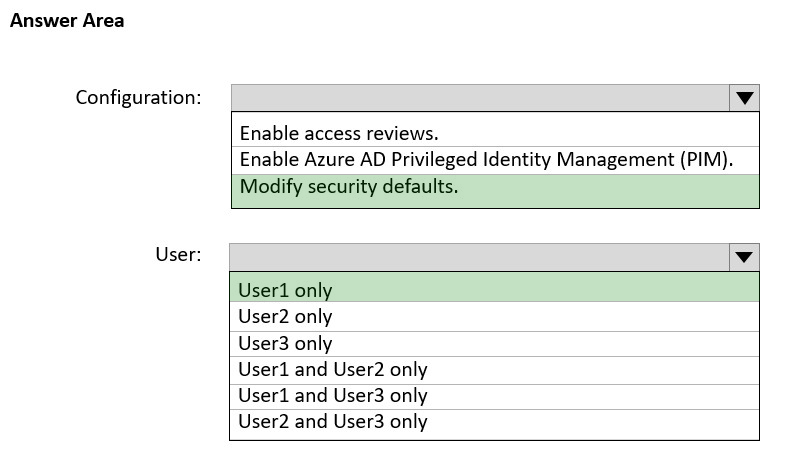Screen dimensions: 791x466
Task: Pick 'User2 only' from the User list
Action: 494,317
